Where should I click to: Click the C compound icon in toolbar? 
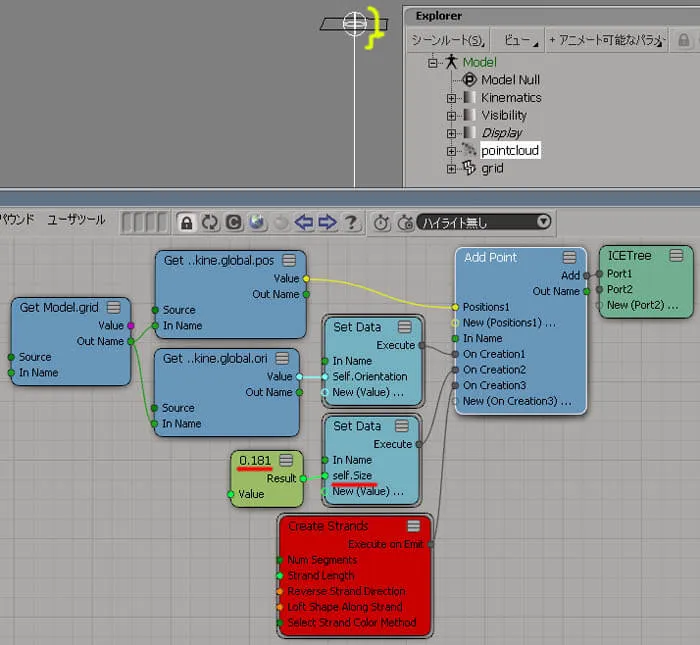233,222
